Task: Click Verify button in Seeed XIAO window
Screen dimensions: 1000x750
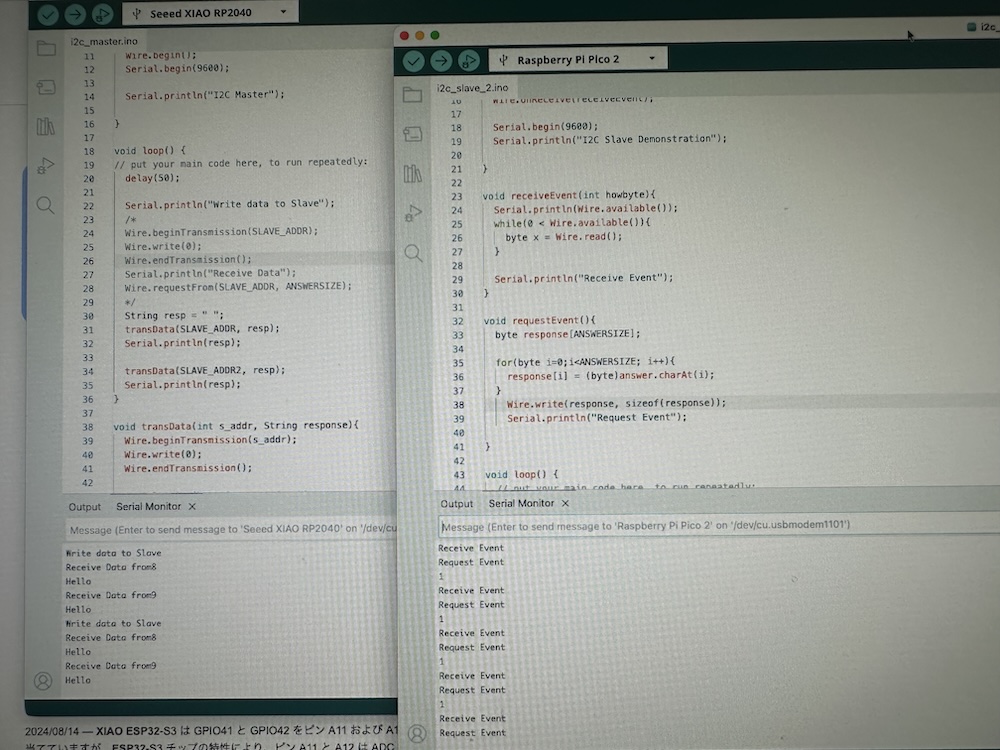Action: [x=47, y=14]
